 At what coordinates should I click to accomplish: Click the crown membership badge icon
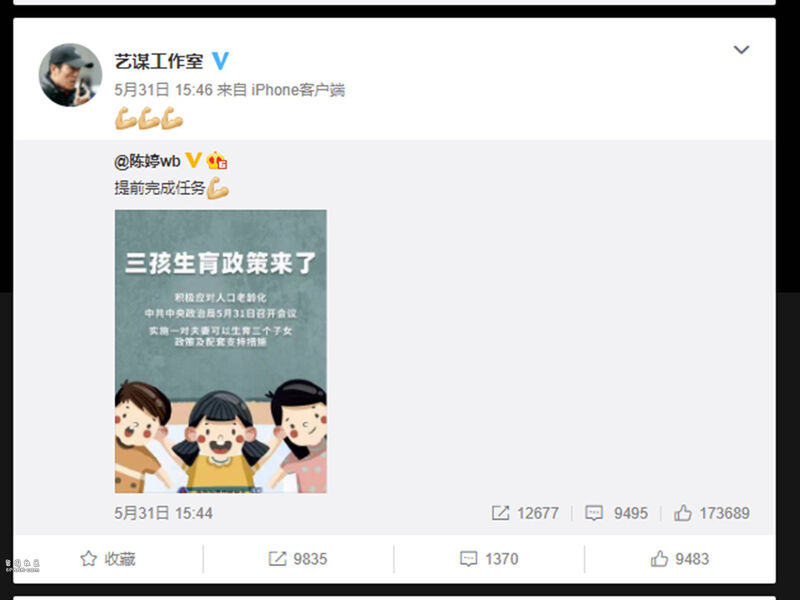pos(217,160)
